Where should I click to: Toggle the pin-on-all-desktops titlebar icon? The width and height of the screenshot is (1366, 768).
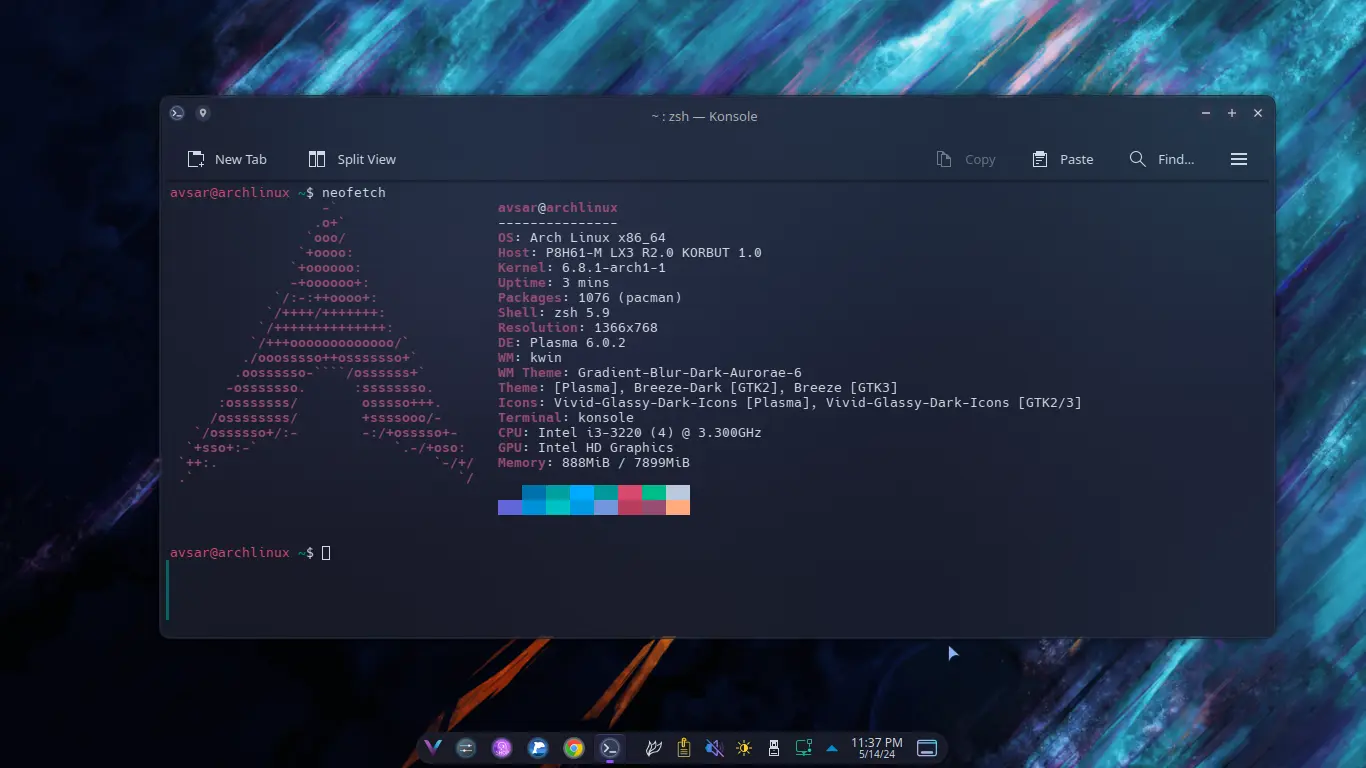pyautogui.click(x=203, y=113)
